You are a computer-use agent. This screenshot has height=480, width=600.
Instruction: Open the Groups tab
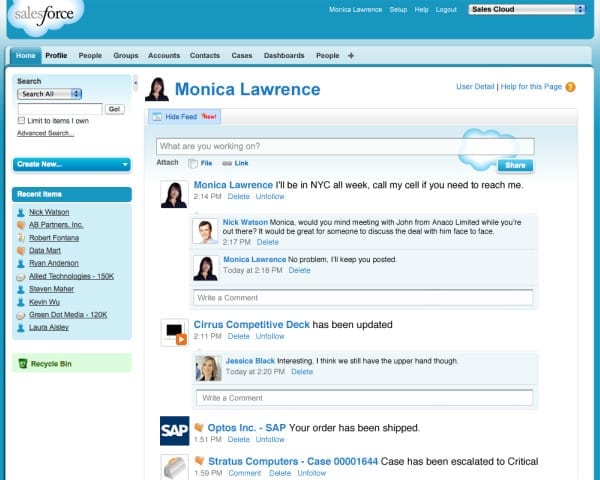tap(126, 56)
